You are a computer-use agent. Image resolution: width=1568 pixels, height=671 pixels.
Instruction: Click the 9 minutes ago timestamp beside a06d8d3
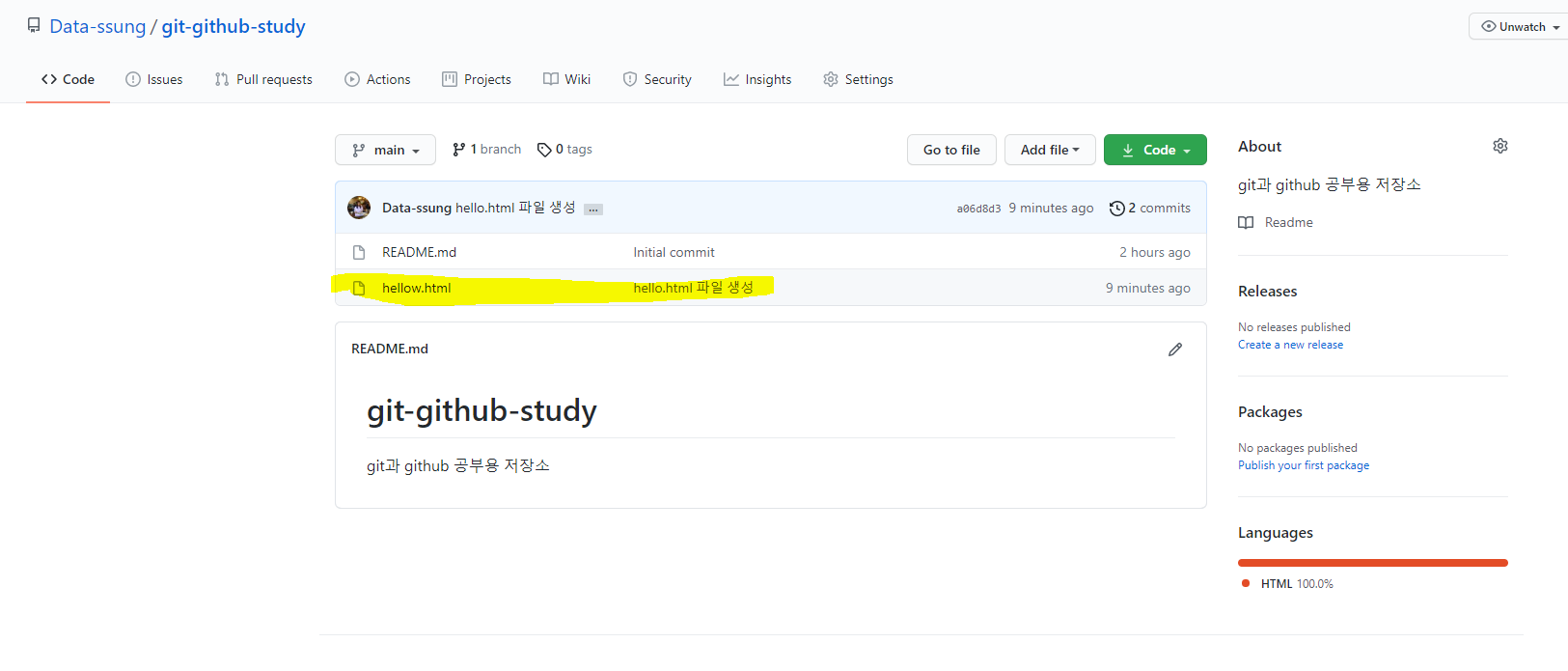coord(1051,208)
